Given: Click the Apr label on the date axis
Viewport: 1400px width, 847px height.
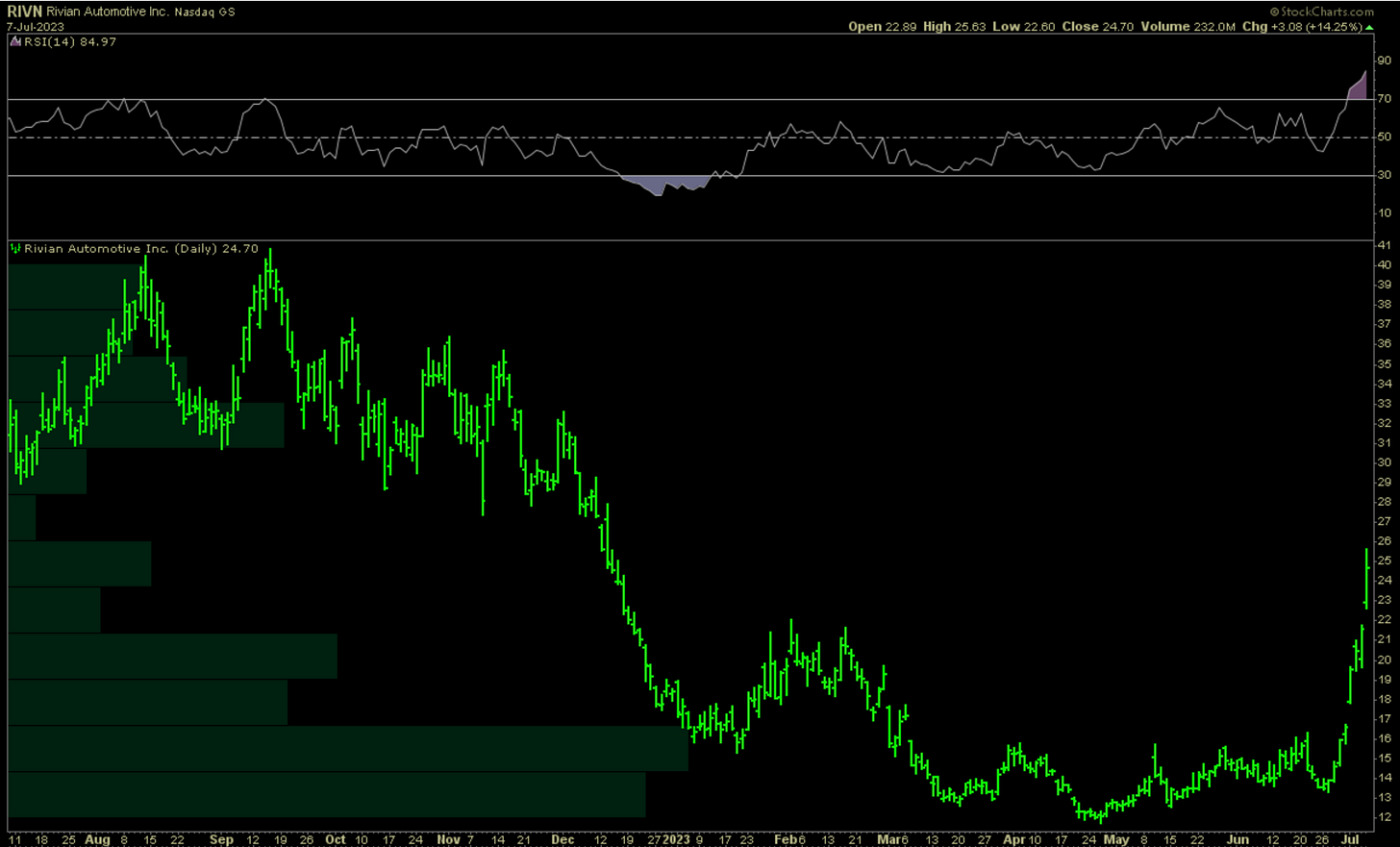Looking at the screenshot, I should [x=1014, y=839].
